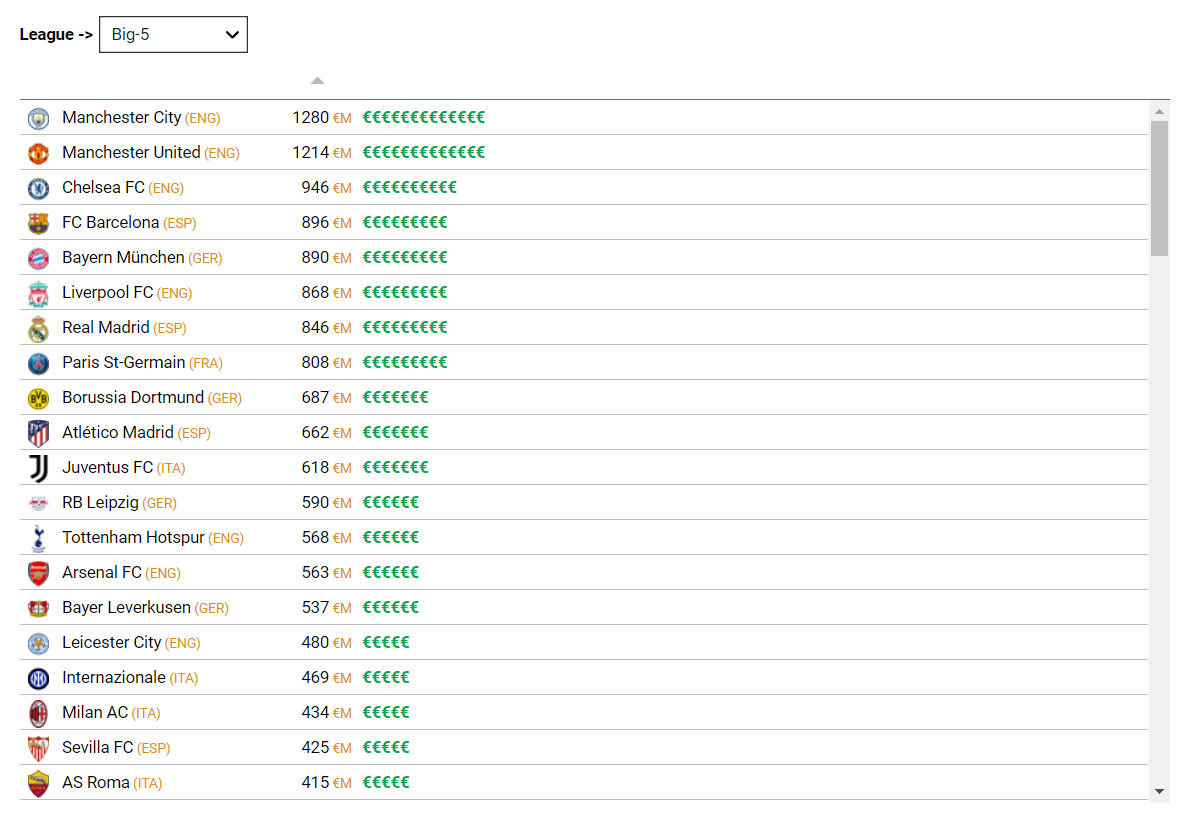
Task: Select the Bayer Leverkusen team name
Action: click(127, 608)
